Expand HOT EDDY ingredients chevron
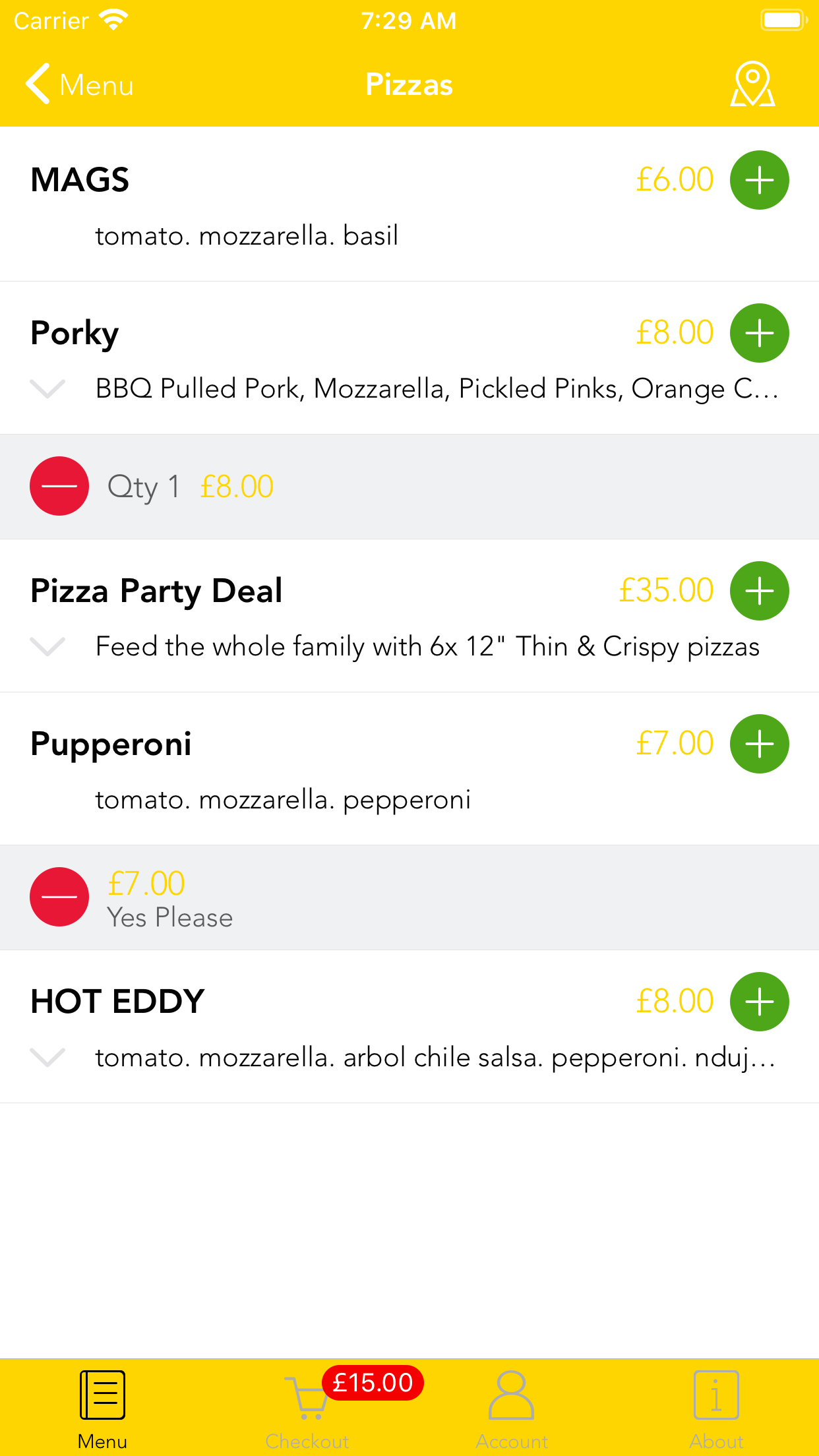Viewport: 819px width, 1456px height. [x=47, y=1058]
